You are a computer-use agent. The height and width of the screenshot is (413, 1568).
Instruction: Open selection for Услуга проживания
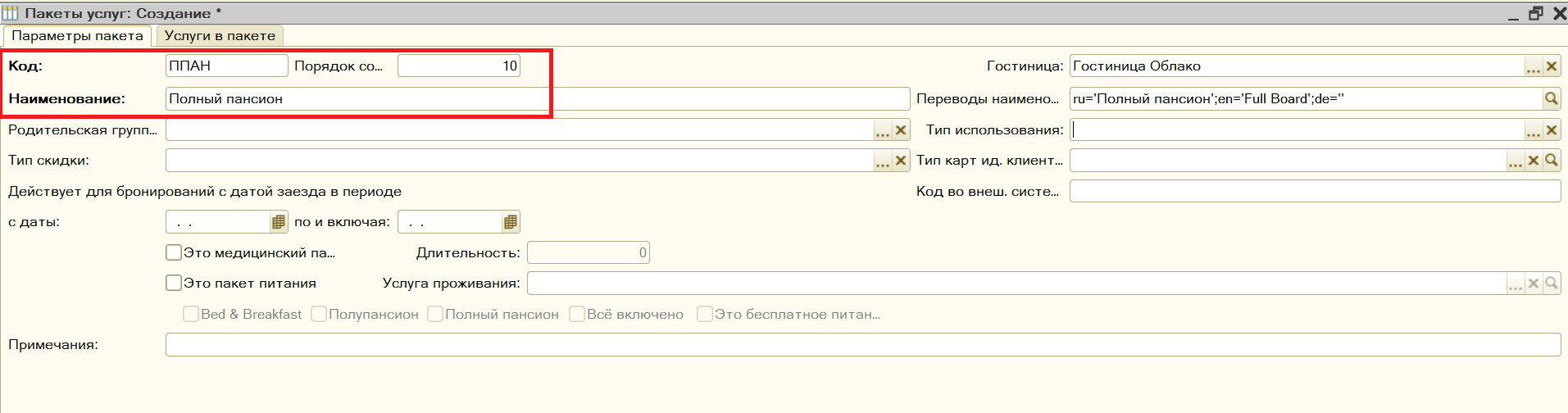point(1515,284)
